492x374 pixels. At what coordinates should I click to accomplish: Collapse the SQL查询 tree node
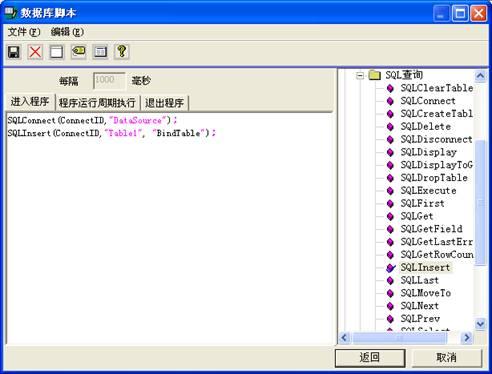360,76
